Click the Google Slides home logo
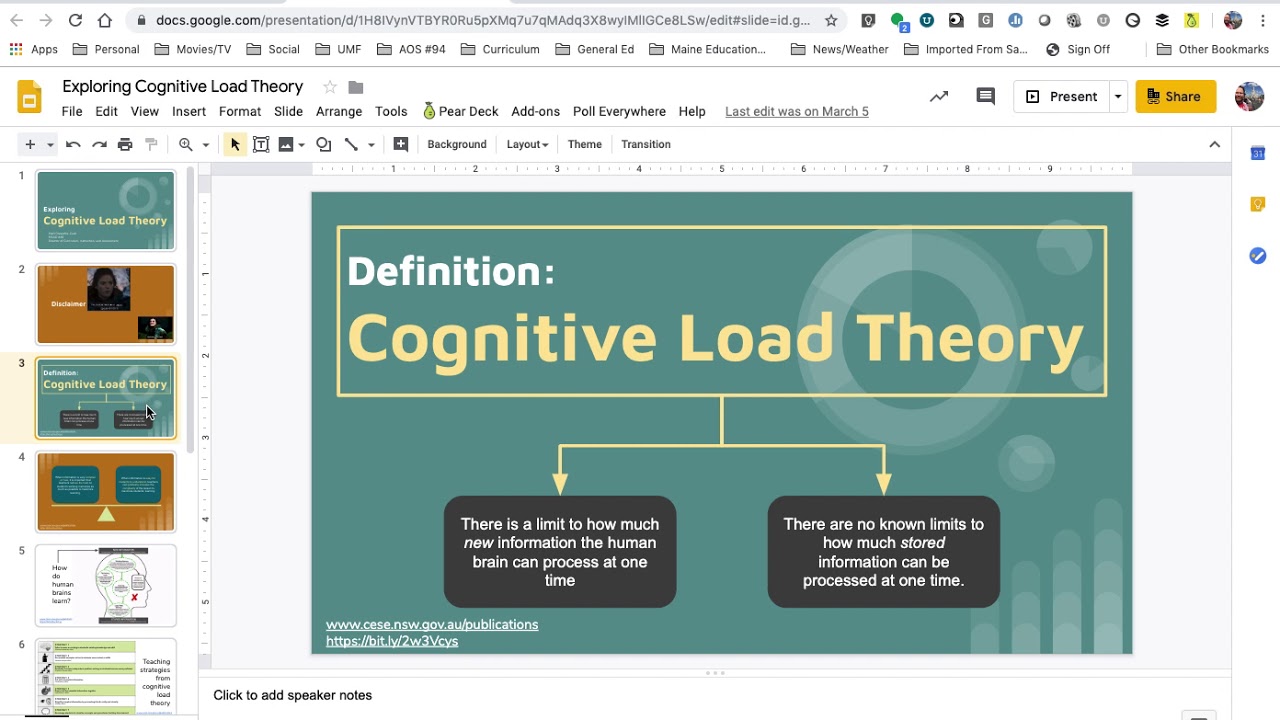 30,98
